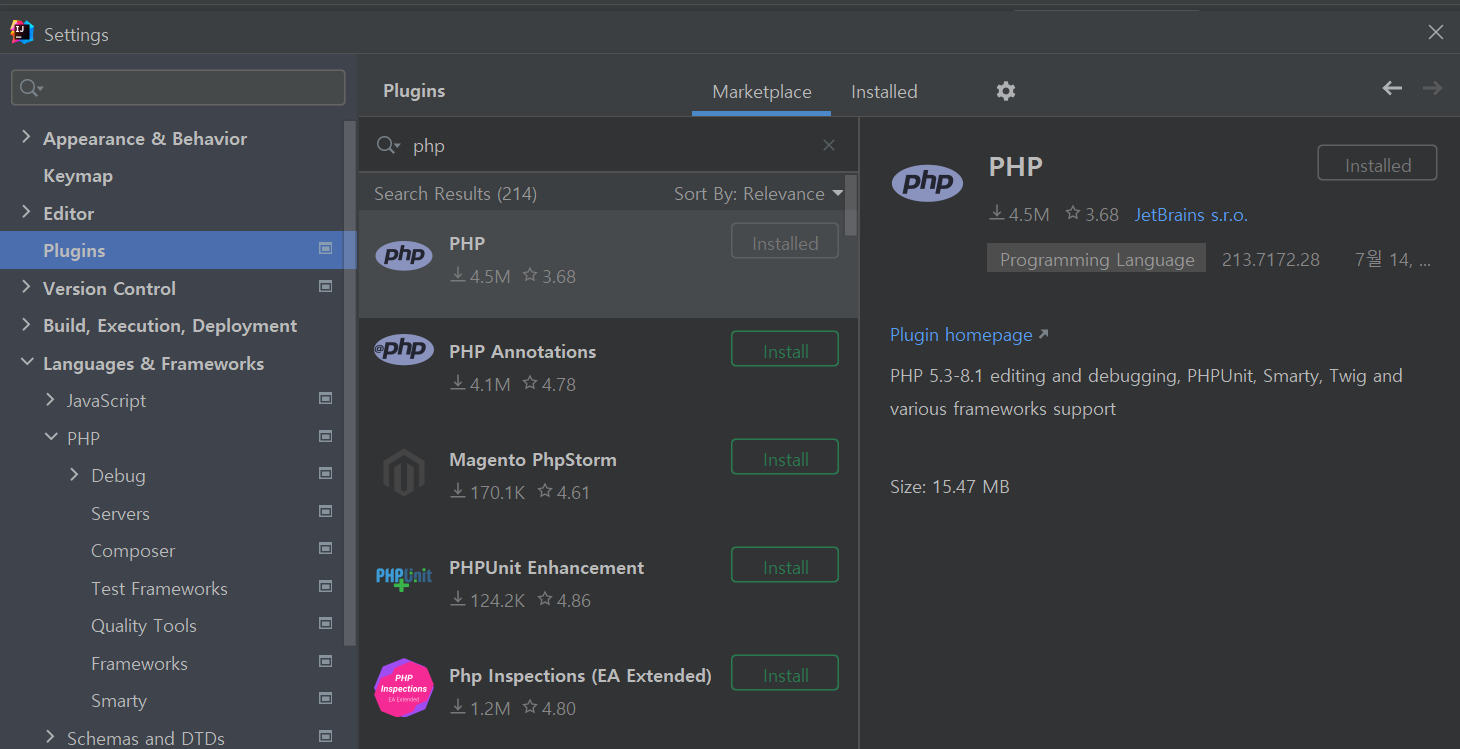Select the PHPUnit Enhancement result title
The image size is (1460, 749).
[x=547, y=568]
